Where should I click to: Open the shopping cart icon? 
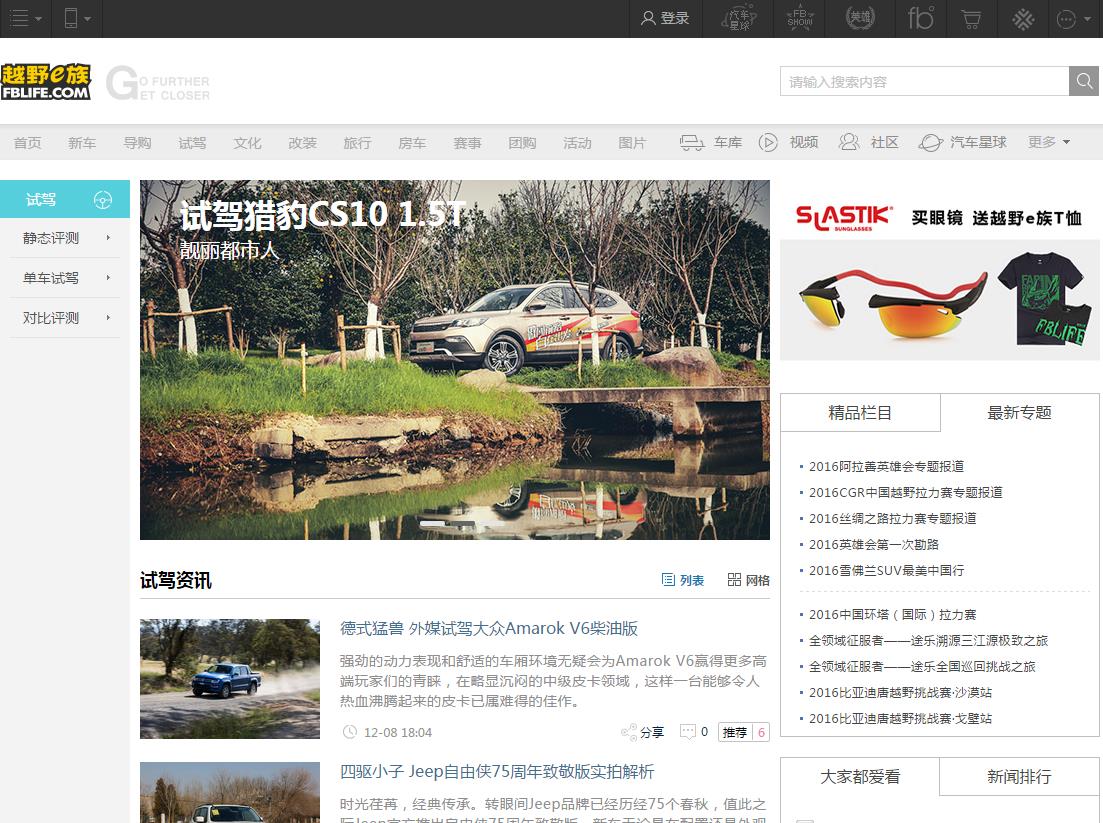(x=971, y=19)
